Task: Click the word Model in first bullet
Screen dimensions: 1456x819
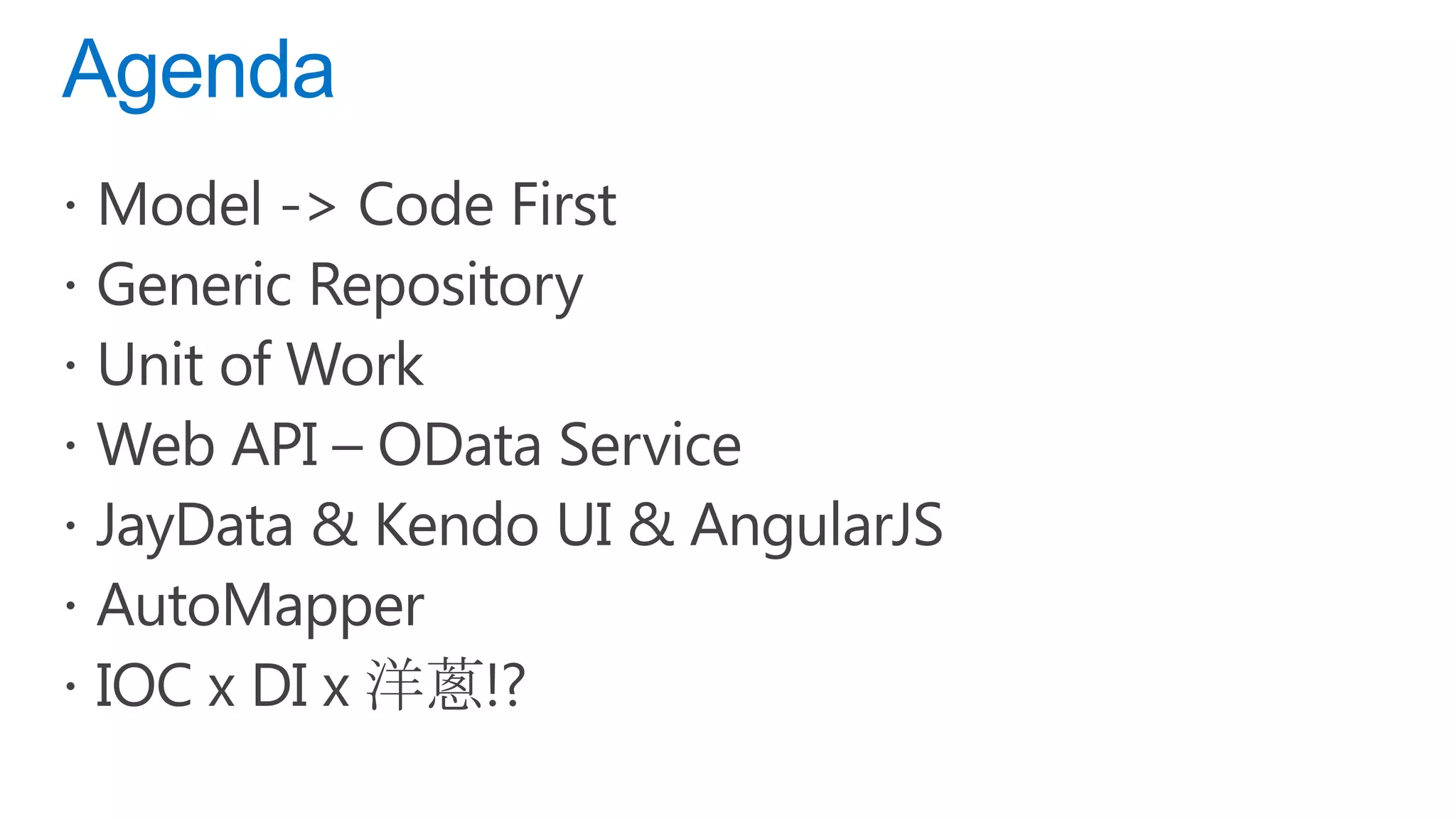Action: pos(180,205)
